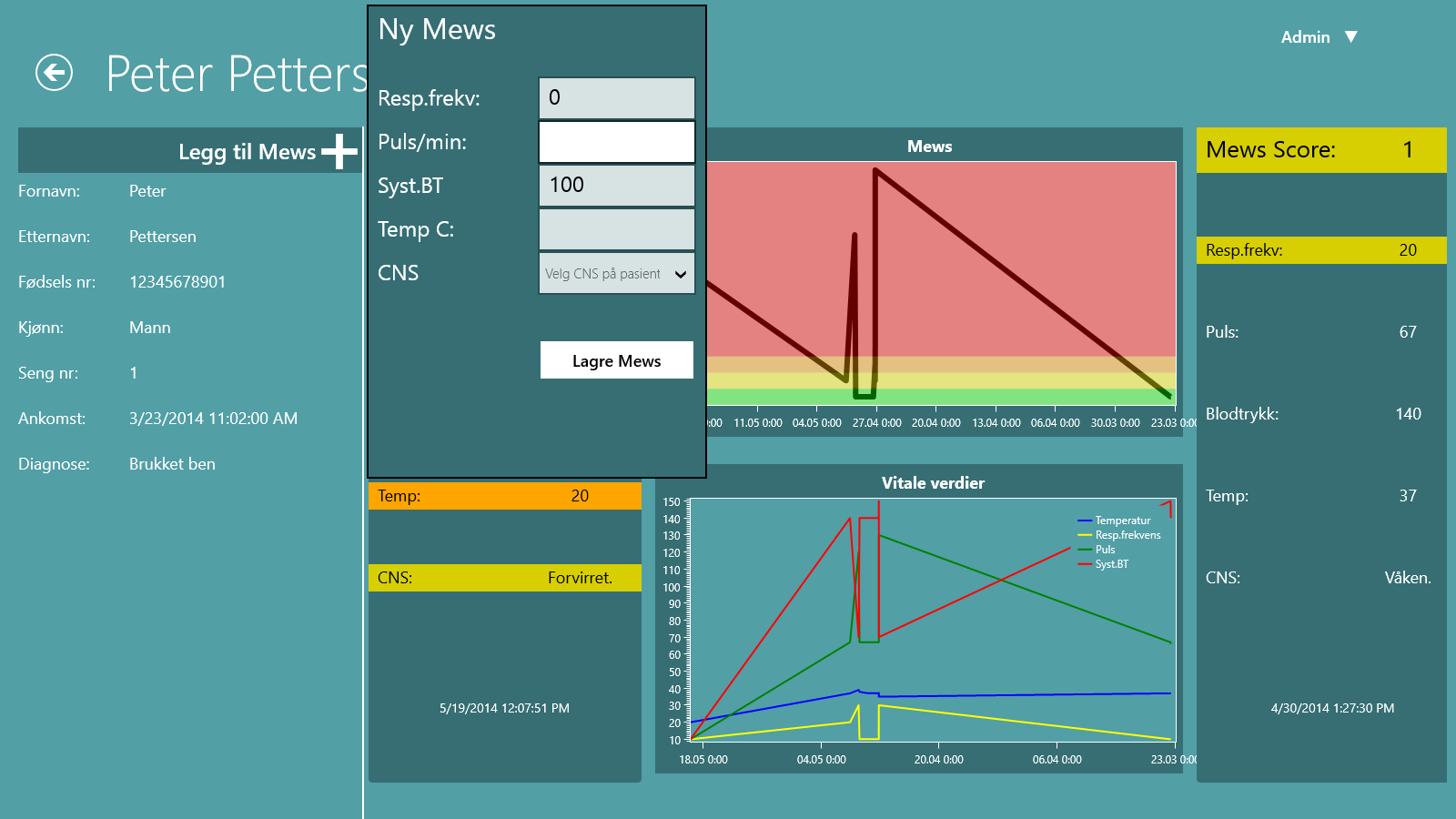Click the 4/30/2014 1:27:30 PM timestamp

(1332, 708)
